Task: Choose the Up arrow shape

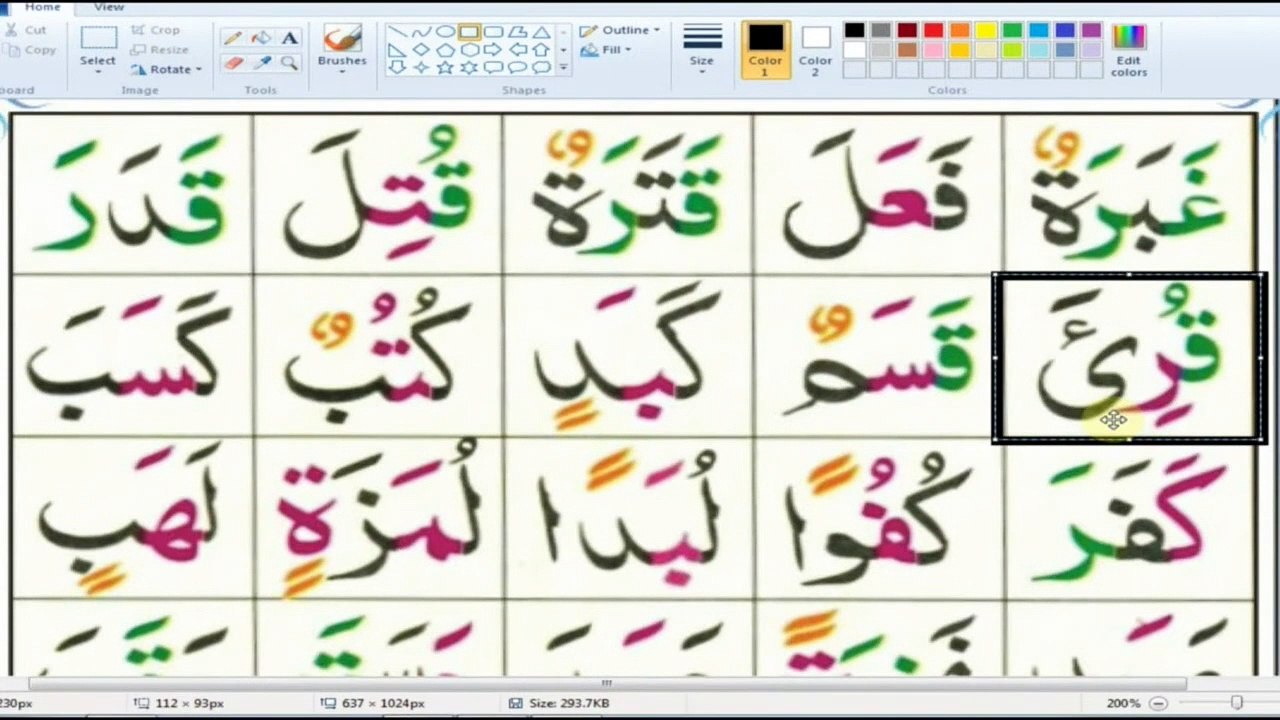Action: (x=541, y=49)
